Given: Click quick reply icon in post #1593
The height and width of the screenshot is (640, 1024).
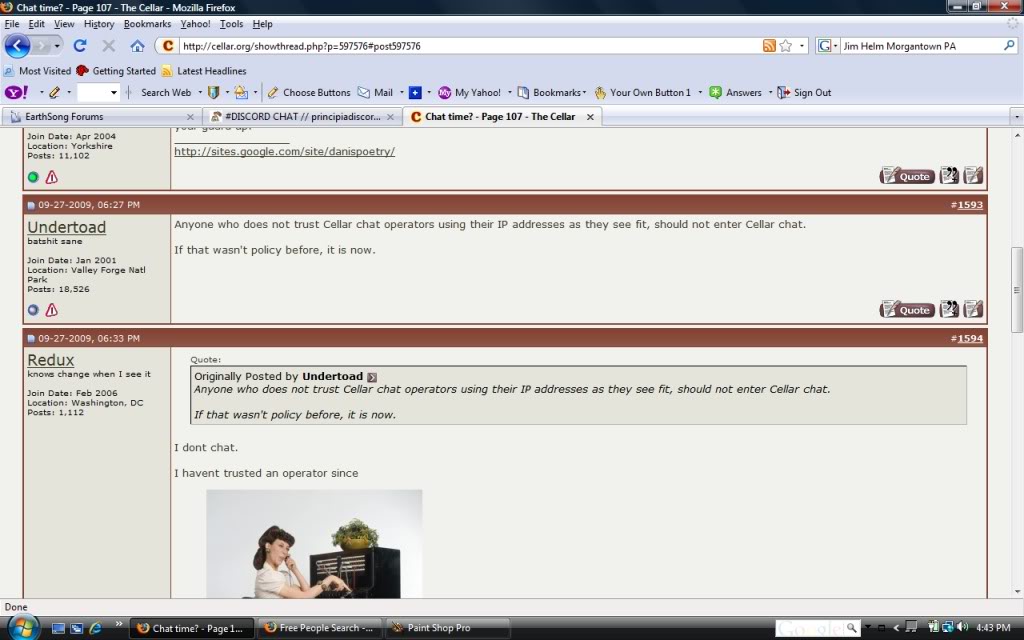Looking at the screenshot, I should click(973, 309).
